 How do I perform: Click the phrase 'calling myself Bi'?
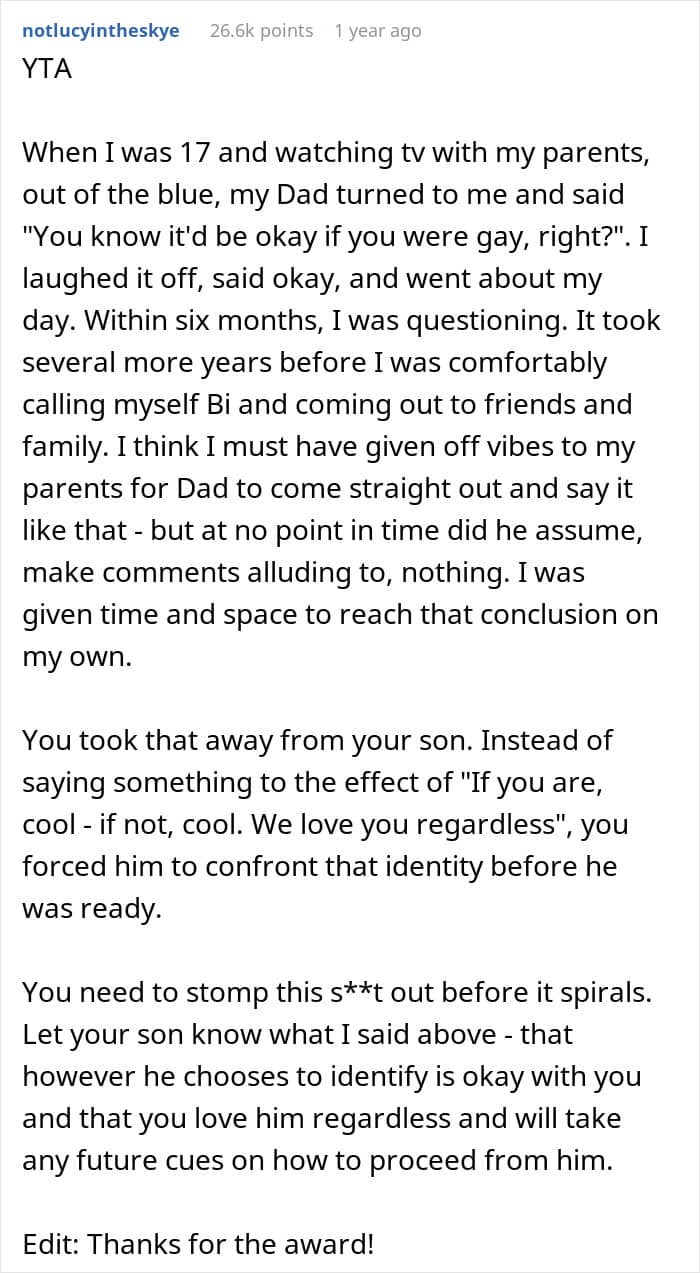click(127, 405)
